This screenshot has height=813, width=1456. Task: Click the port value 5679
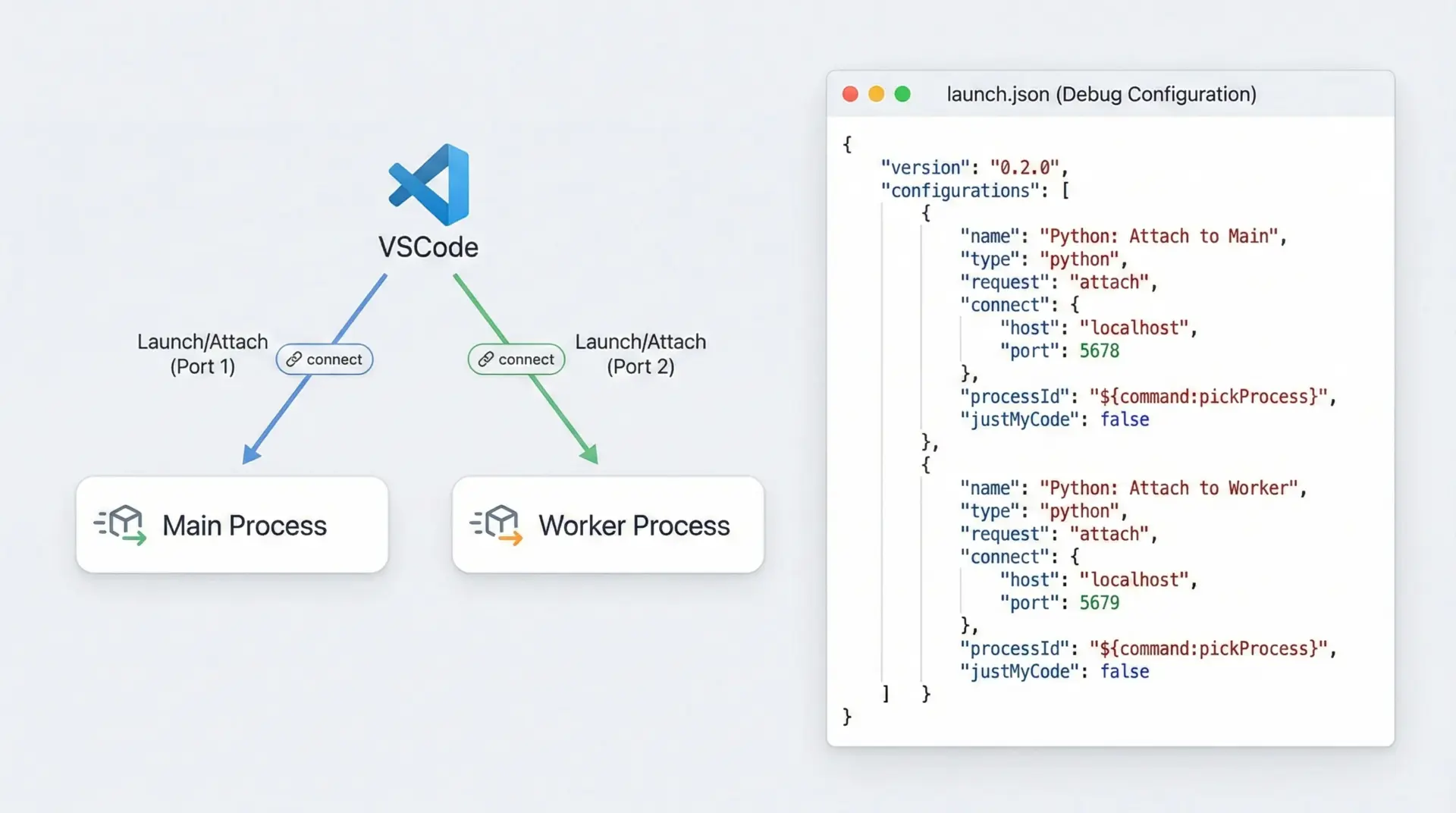(x=1099, y=603)
